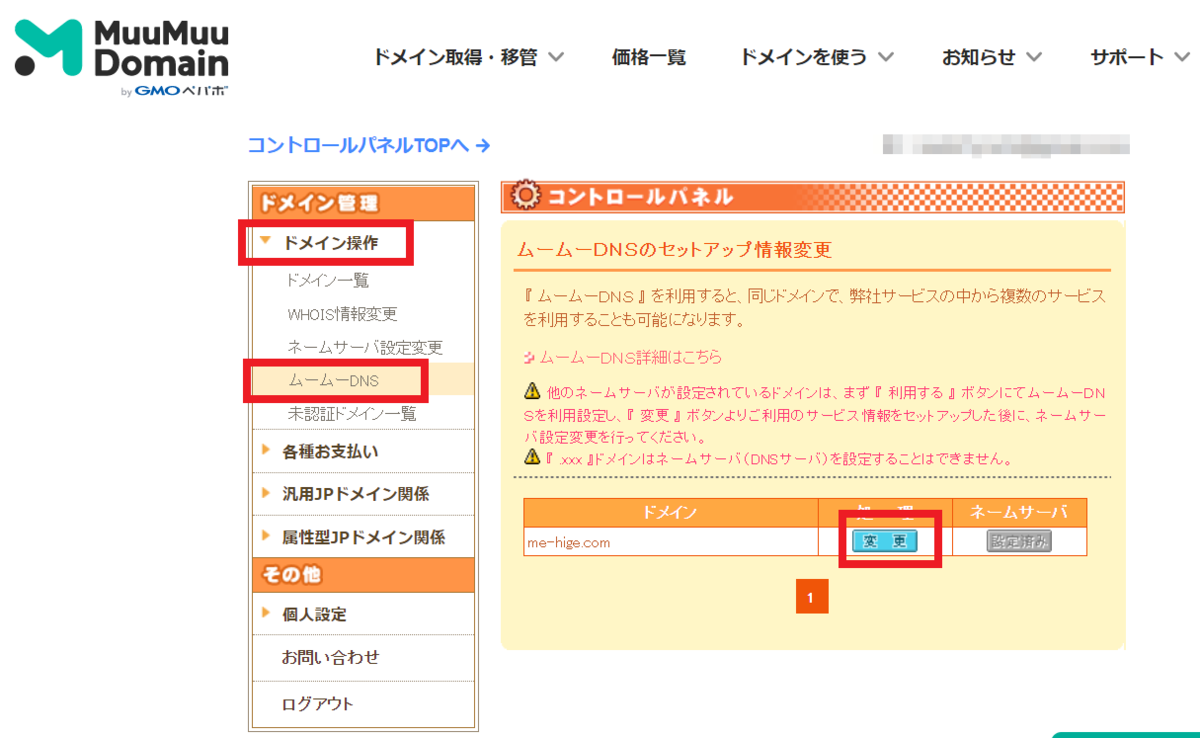
Task: Click the ネームサーバ column header
Action: click(1019, 513)
